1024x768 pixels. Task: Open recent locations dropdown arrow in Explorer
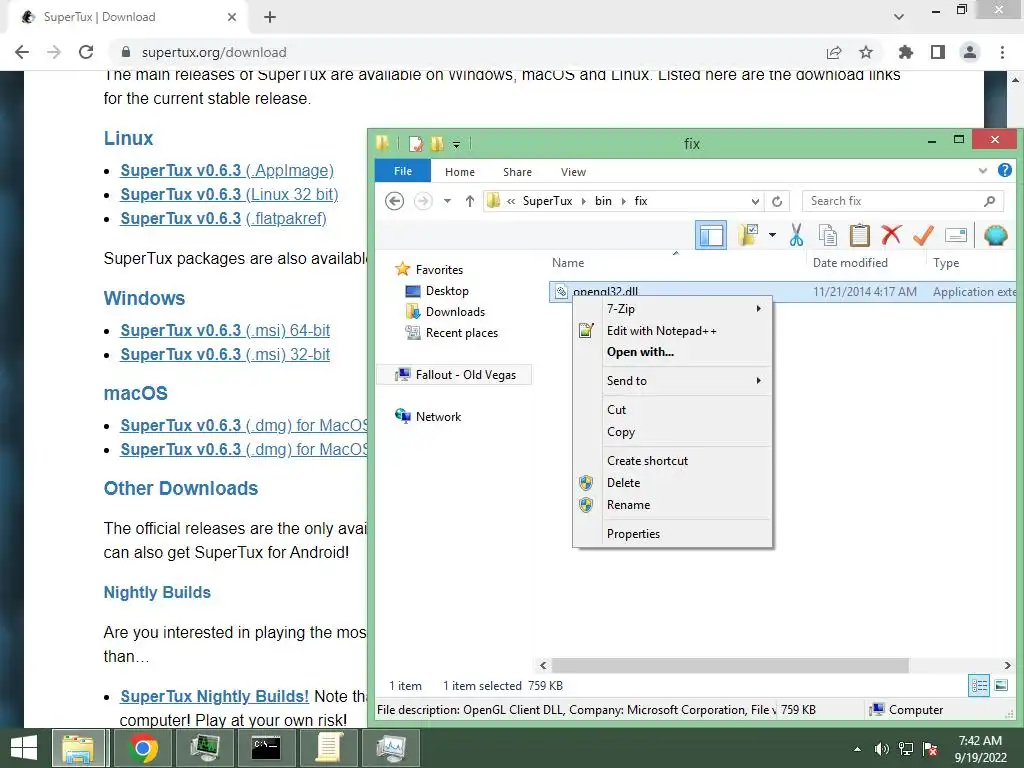pos(447,201)
